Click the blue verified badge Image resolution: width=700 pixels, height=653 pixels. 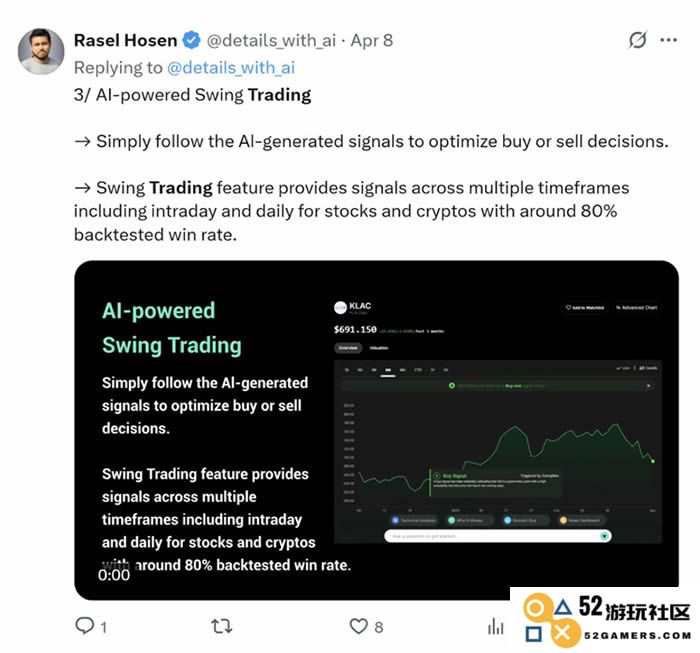(x=192, y=41)
